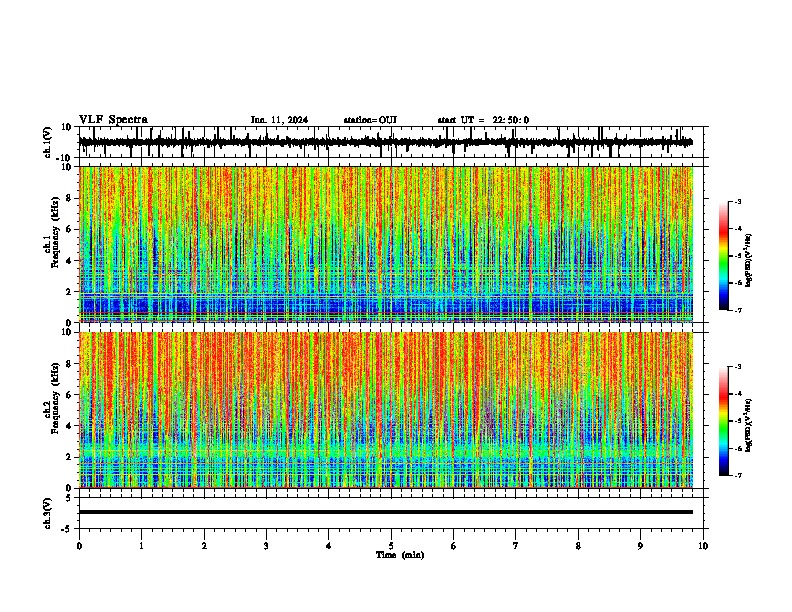Viewport: 792px width, 612px height.
Task: Click the "ch.3(V)" axis label
Action: click(48, 514)
